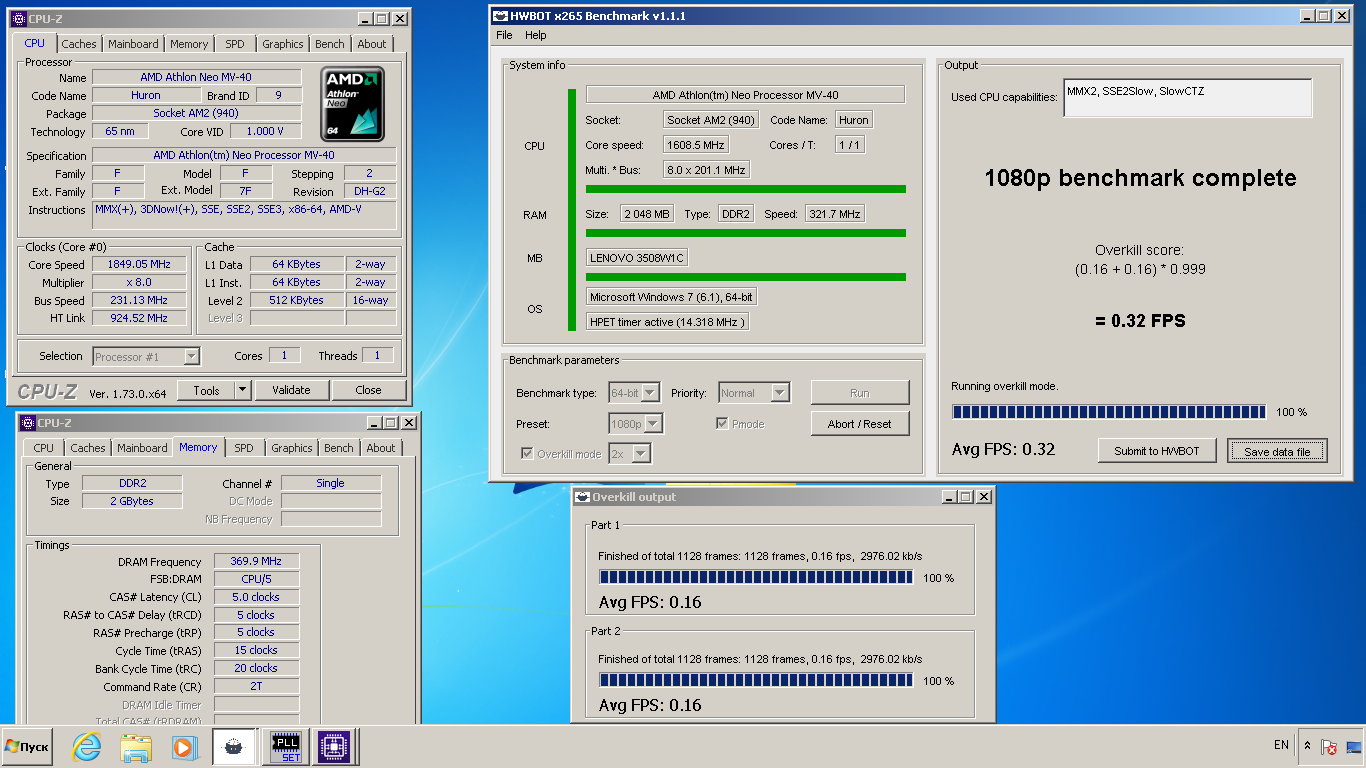Click HT Link 924.52 MHz value
The width and height of the screenshot is (1366, 768).
click(140, 318)
